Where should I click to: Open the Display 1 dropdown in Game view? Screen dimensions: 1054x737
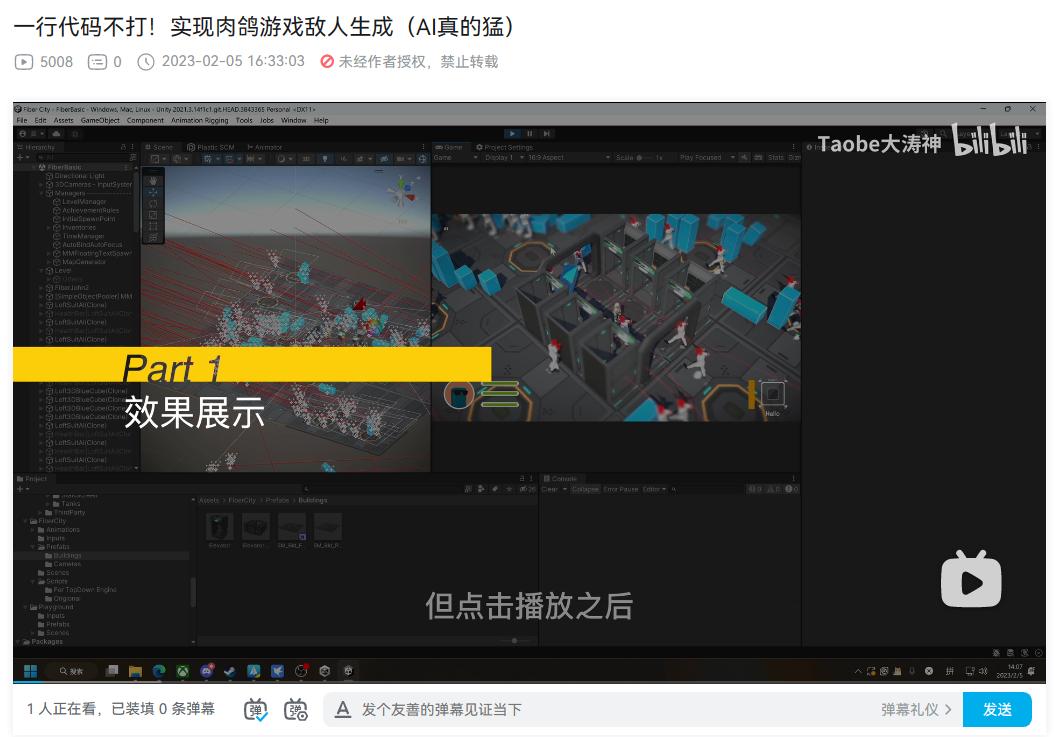point(504,157)
